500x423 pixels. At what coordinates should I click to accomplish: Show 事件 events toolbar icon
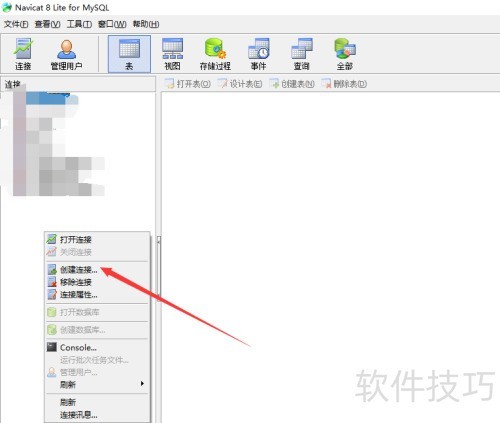coord(258,54)
